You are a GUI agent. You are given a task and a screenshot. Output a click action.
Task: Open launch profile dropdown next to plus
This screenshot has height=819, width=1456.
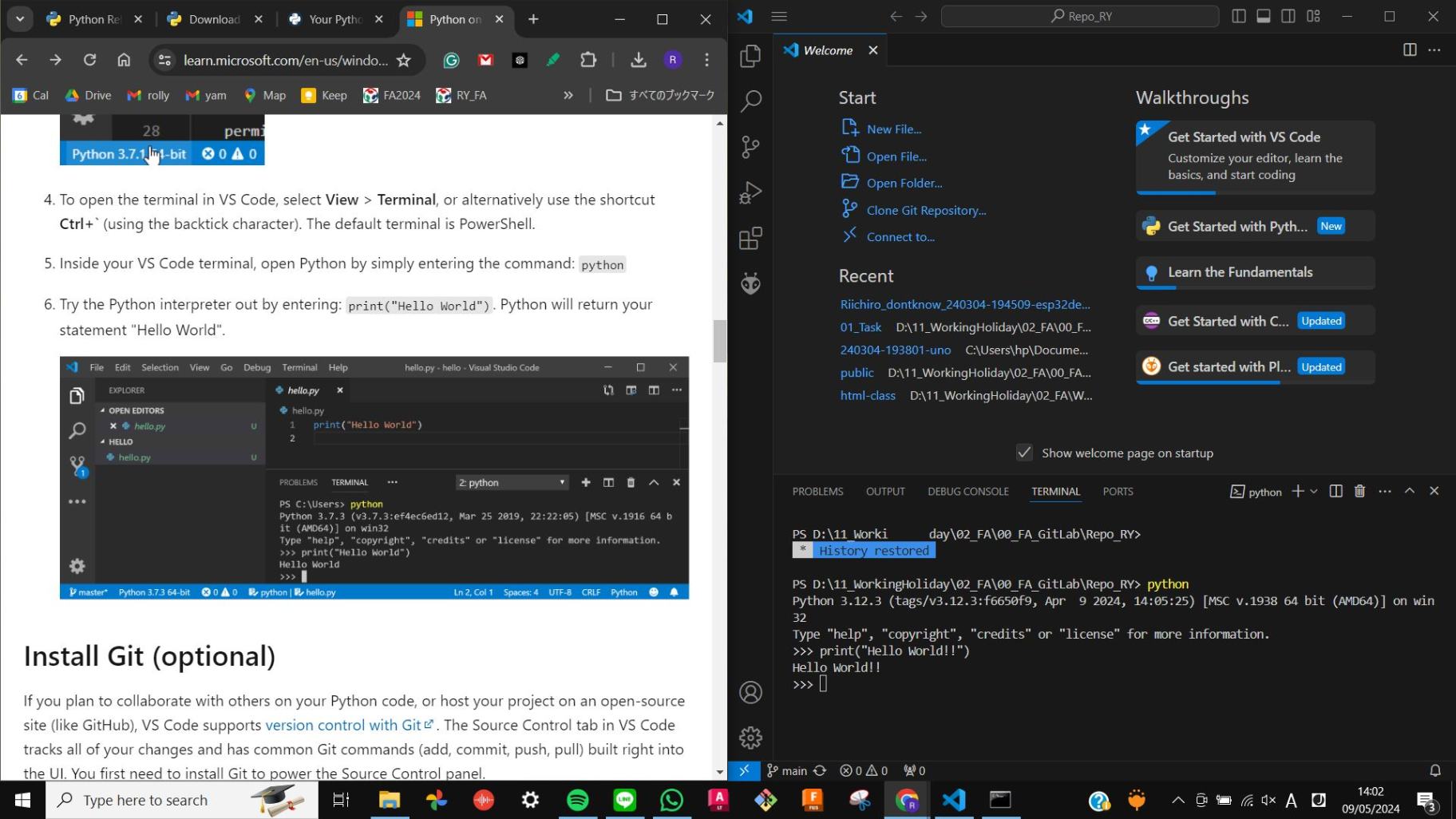click(x=1313, y=491)
